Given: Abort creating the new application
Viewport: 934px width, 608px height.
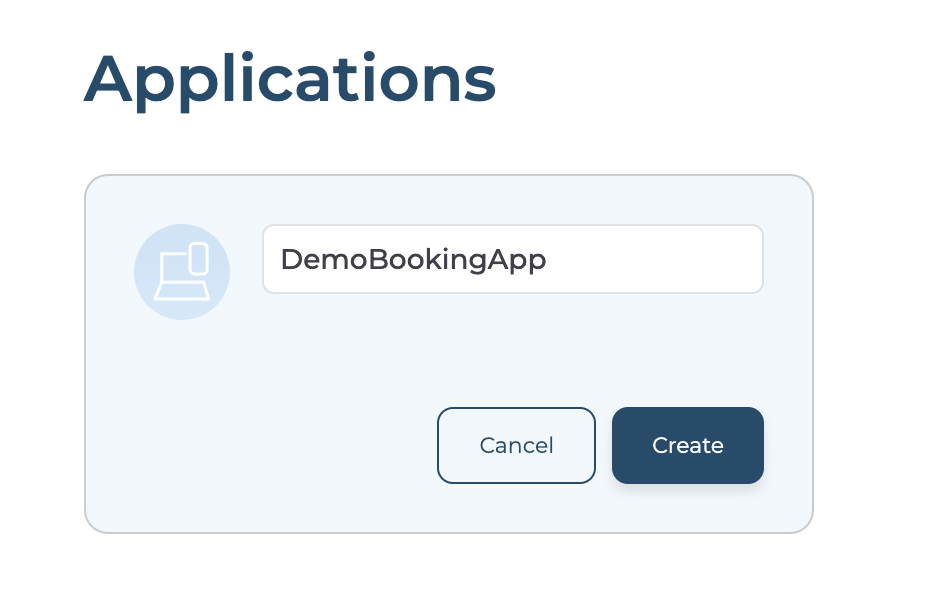Looking at the screenshot, I should [516, 445].
